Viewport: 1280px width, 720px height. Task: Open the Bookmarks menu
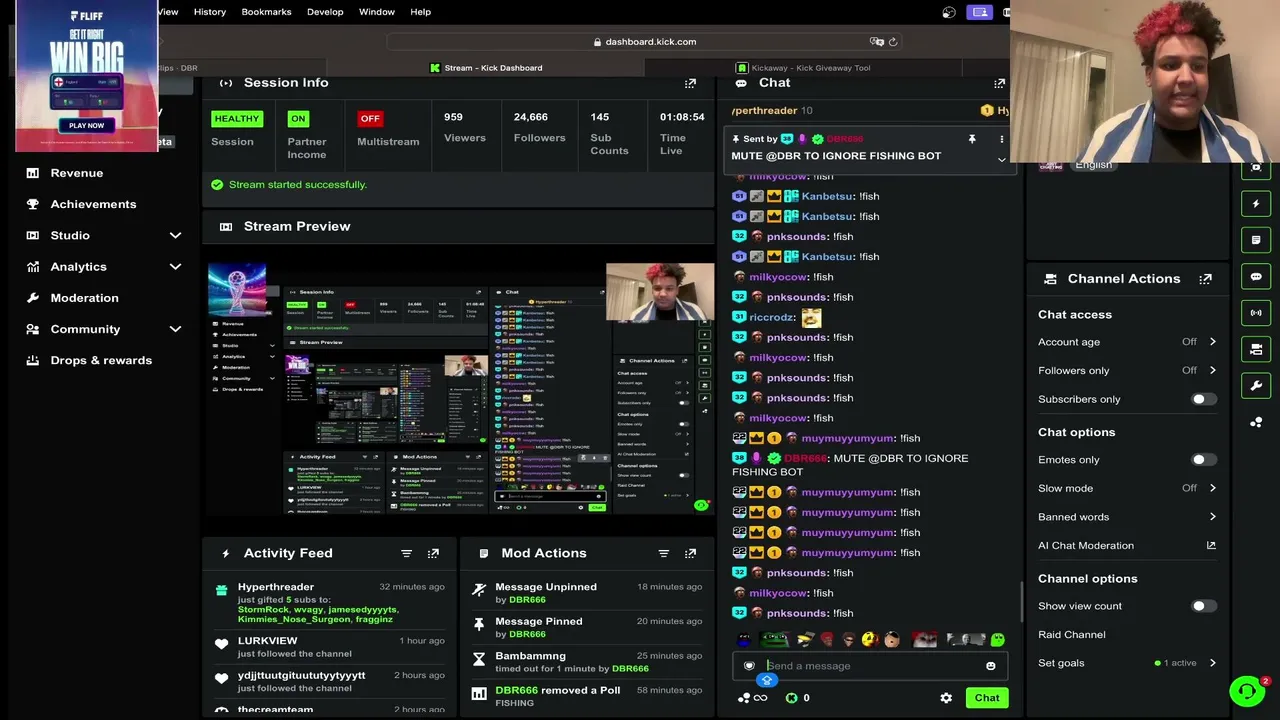click(x=266, y=12)
